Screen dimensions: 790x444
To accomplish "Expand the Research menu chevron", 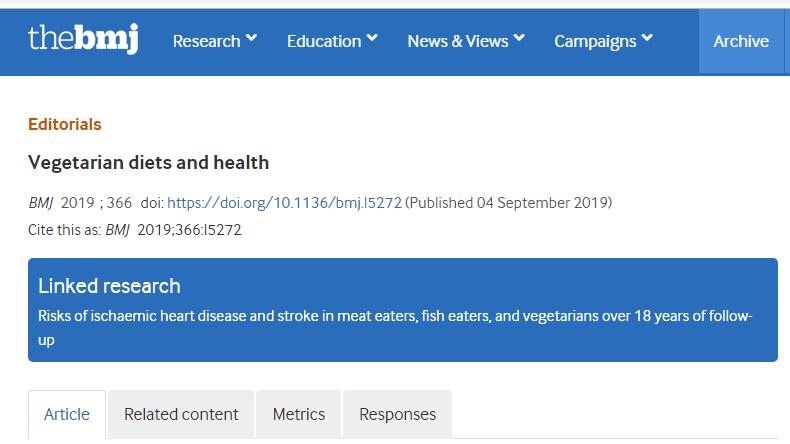I will 251,38.
